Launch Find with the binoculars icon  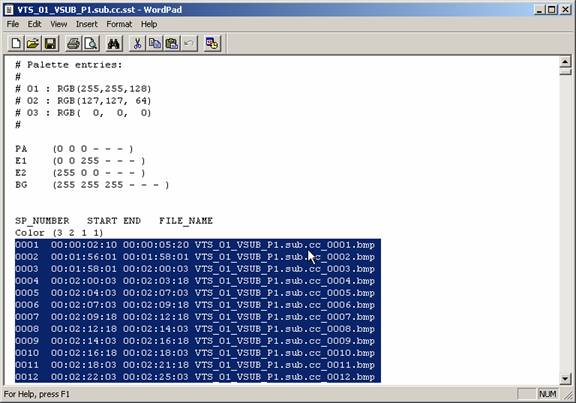pyautogui.click(x=114, y=44)
